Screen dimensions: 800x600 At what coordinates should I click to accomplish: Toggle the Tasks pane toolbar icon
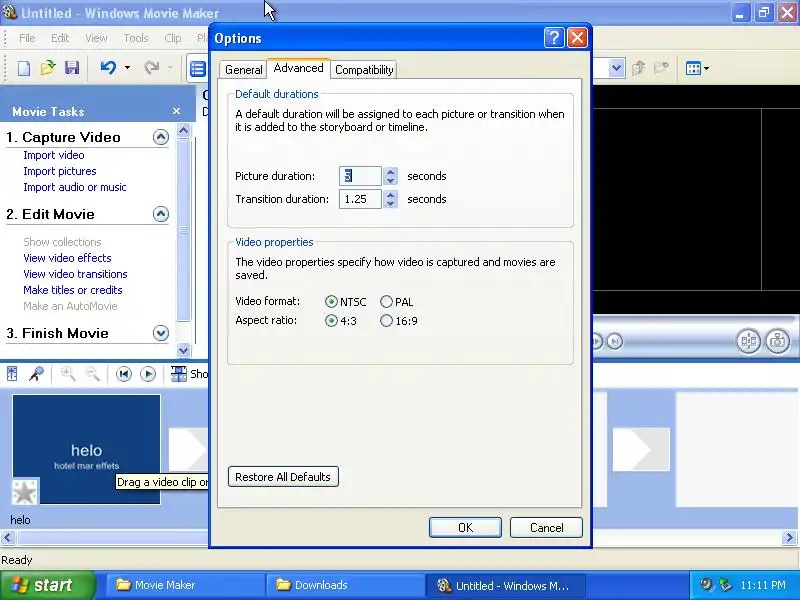click(x=197, y=68)
